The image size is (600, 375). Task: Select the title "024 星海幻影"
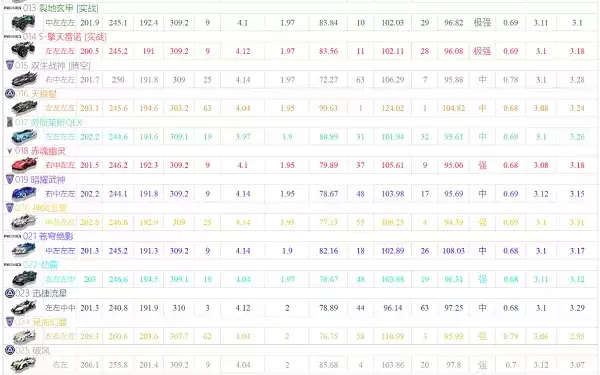(x=41, y=322)
